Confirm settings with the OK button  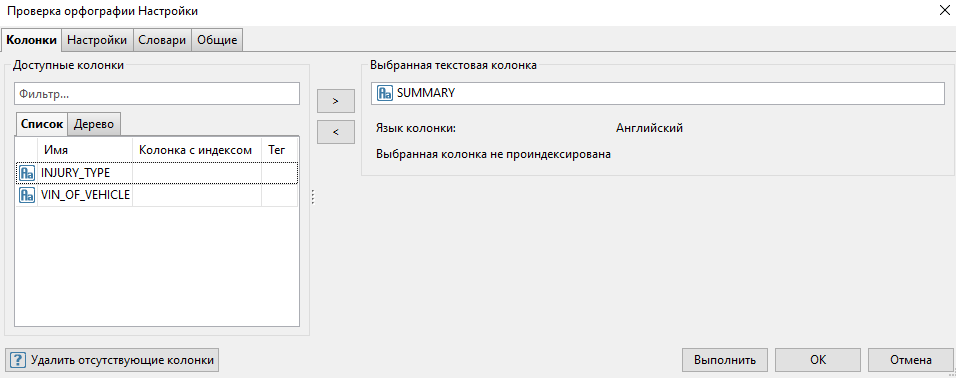tap(818, 360)
